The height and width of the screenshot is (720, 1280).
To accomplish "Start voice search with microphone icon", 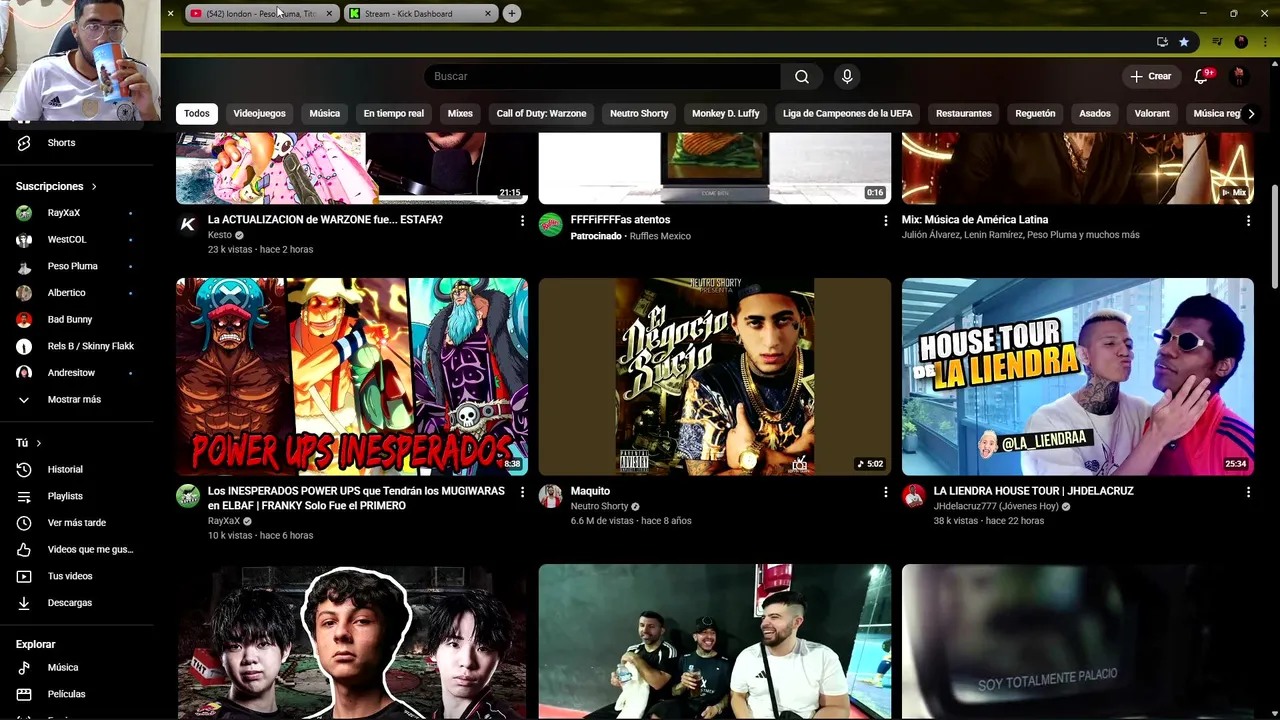I will 847,76.
